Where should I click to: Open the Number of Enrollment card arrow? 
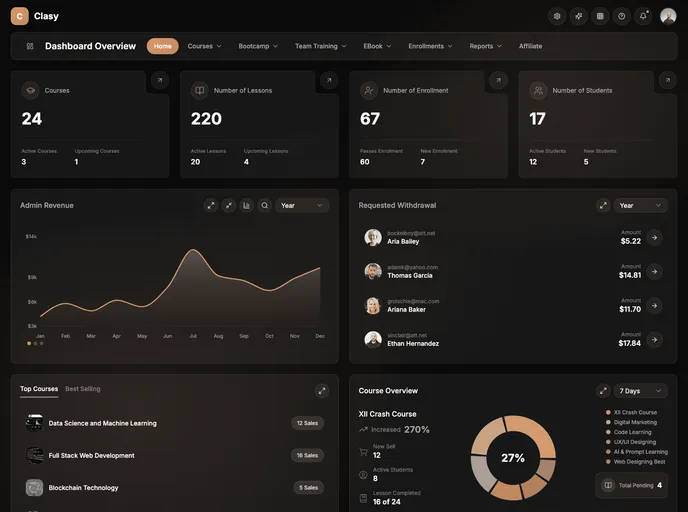pyautogui.click(x=498, y=80)
